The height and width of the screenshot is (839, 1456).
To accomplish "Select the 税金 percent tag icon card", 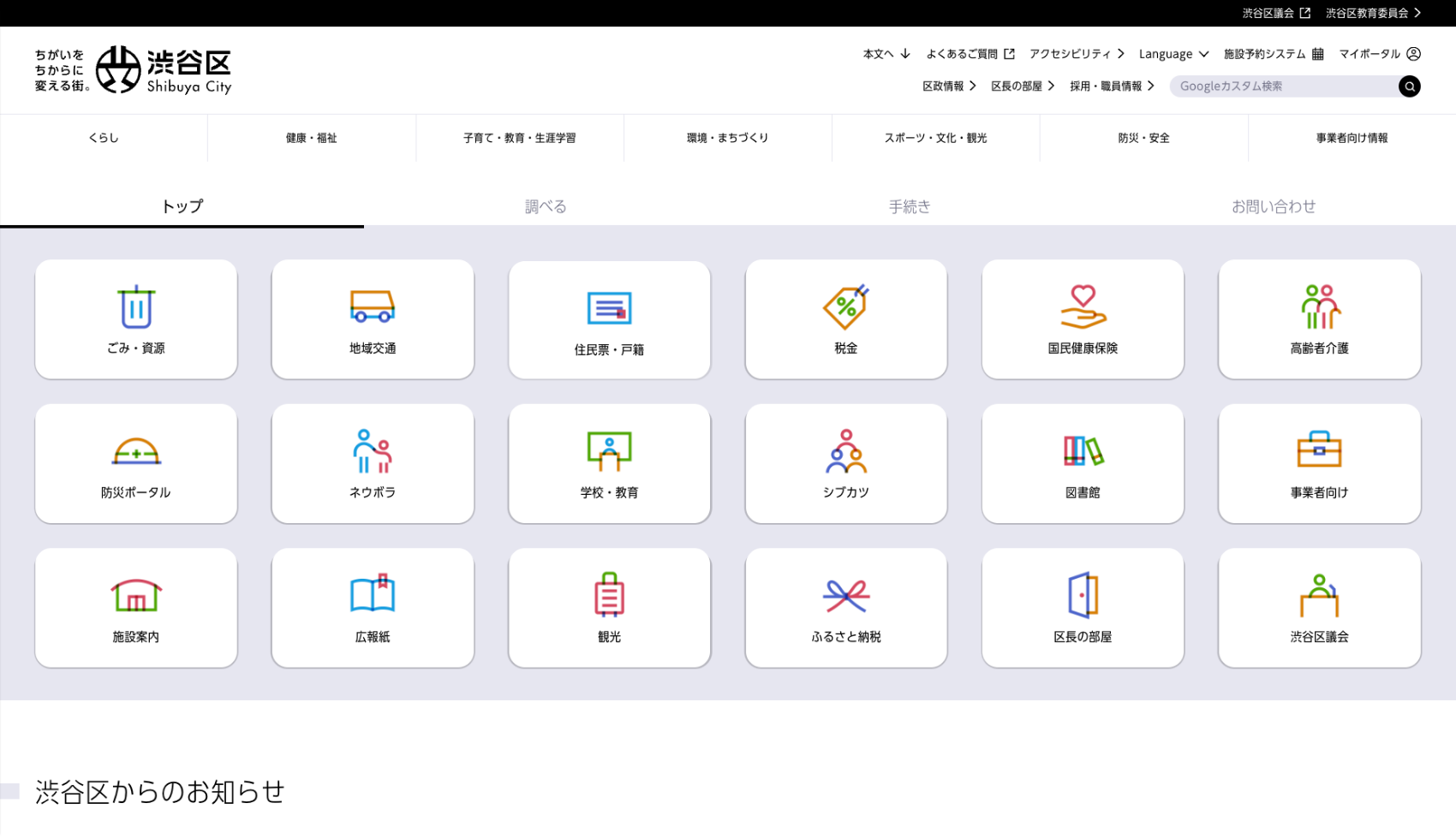I will coord(846,319).
